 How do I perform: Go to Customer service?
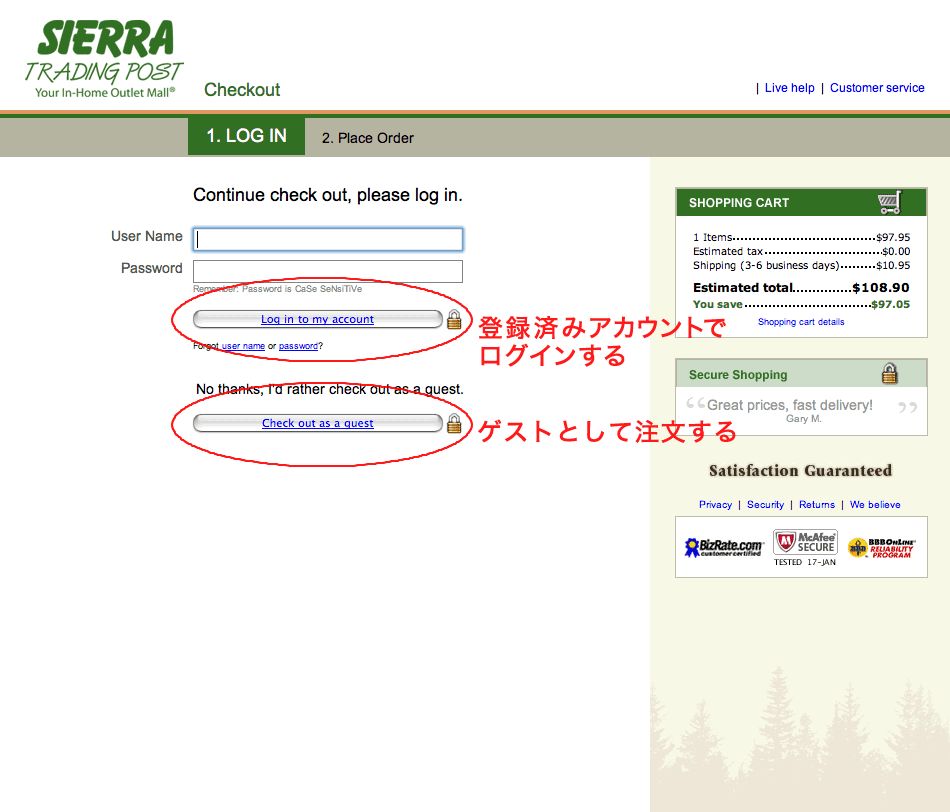click(x=877, y=88)
